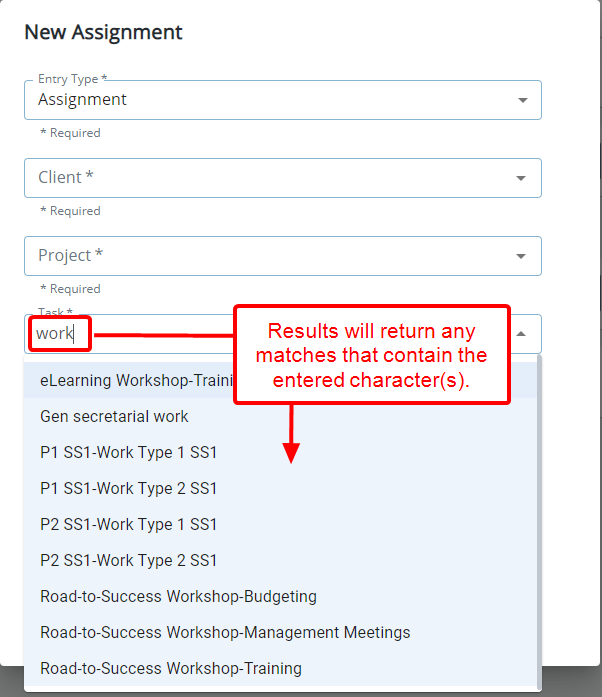Select P1 SS1-Work Type 1 SS1

point(128,452)
